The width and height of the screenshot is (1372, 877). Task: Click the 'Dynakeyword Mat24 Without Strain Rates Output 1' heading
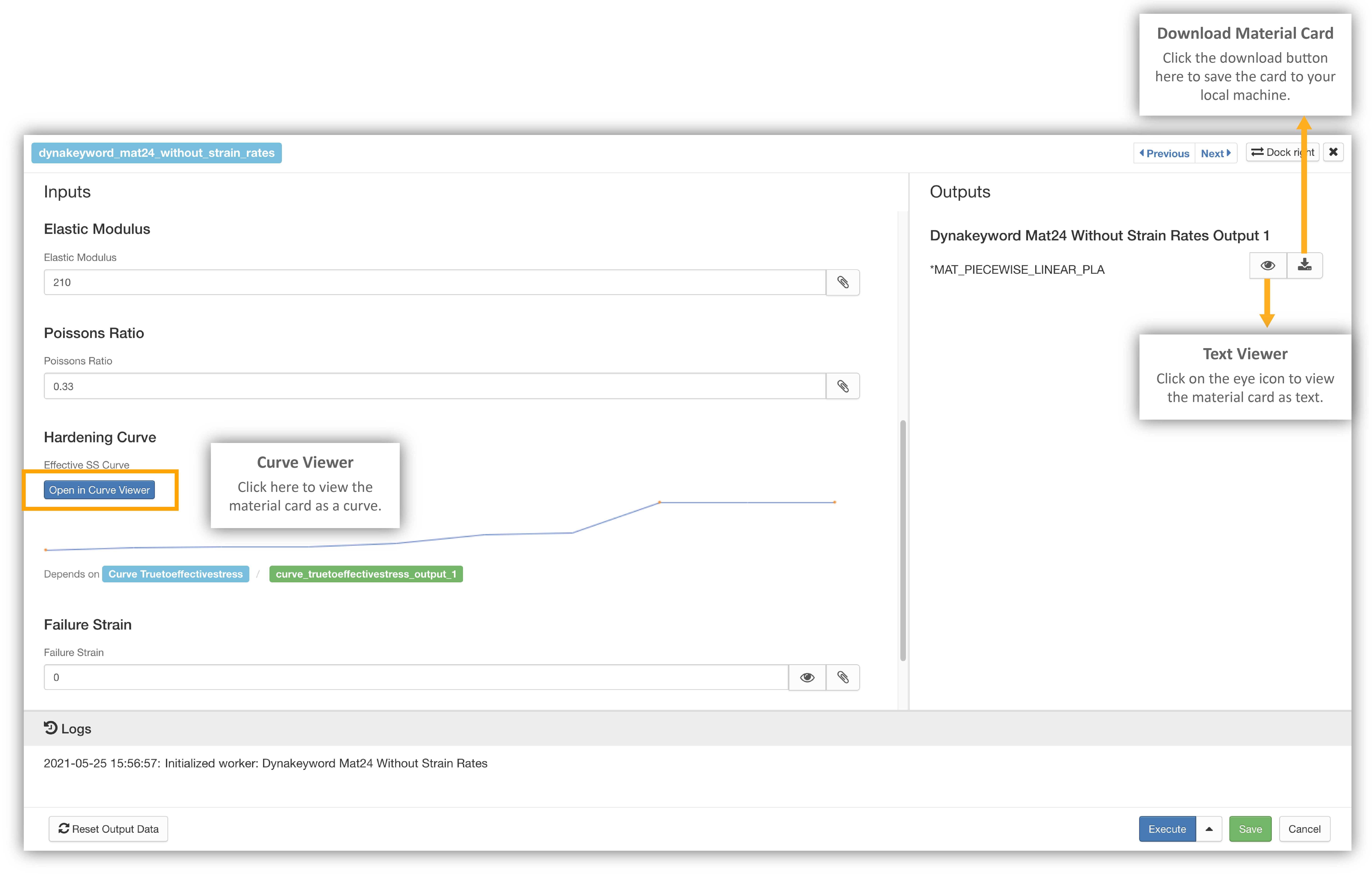[x=1100, y=235]
